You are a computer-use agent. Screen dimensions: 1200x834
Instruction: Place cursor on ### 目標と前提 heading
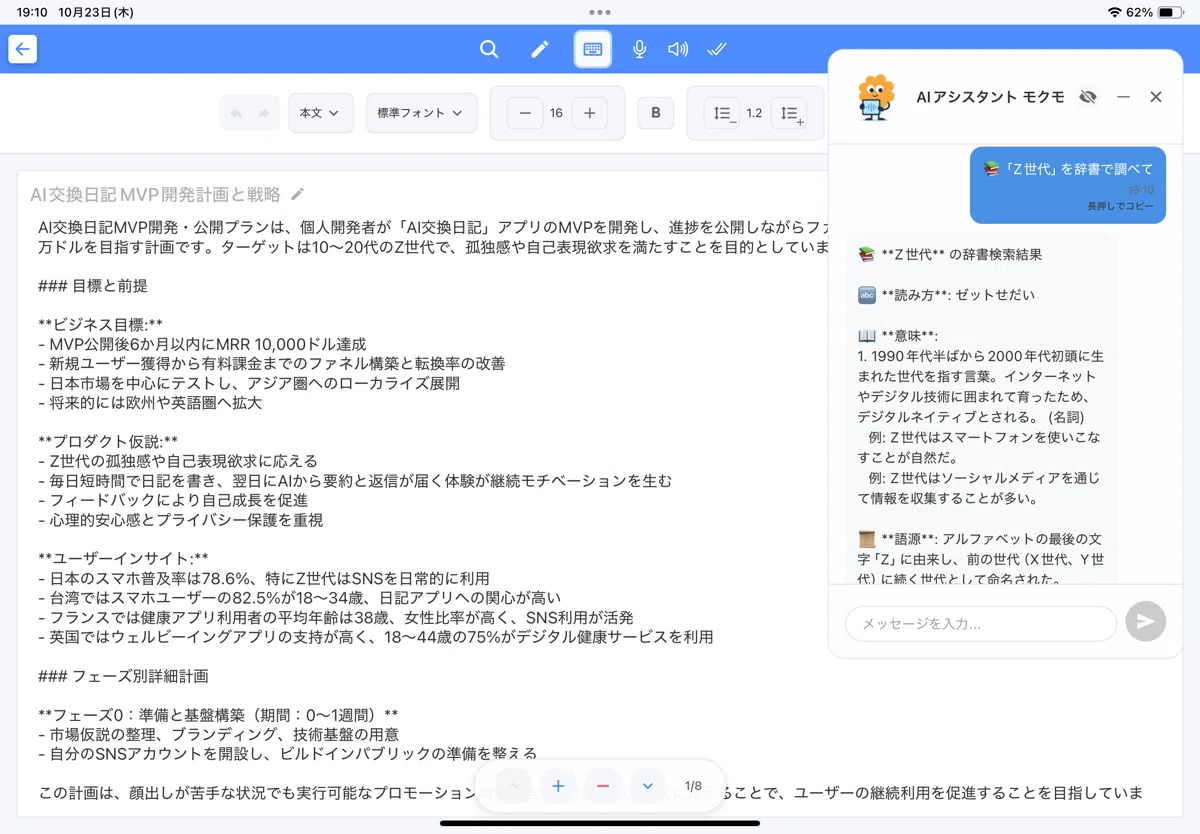point(92,286)
